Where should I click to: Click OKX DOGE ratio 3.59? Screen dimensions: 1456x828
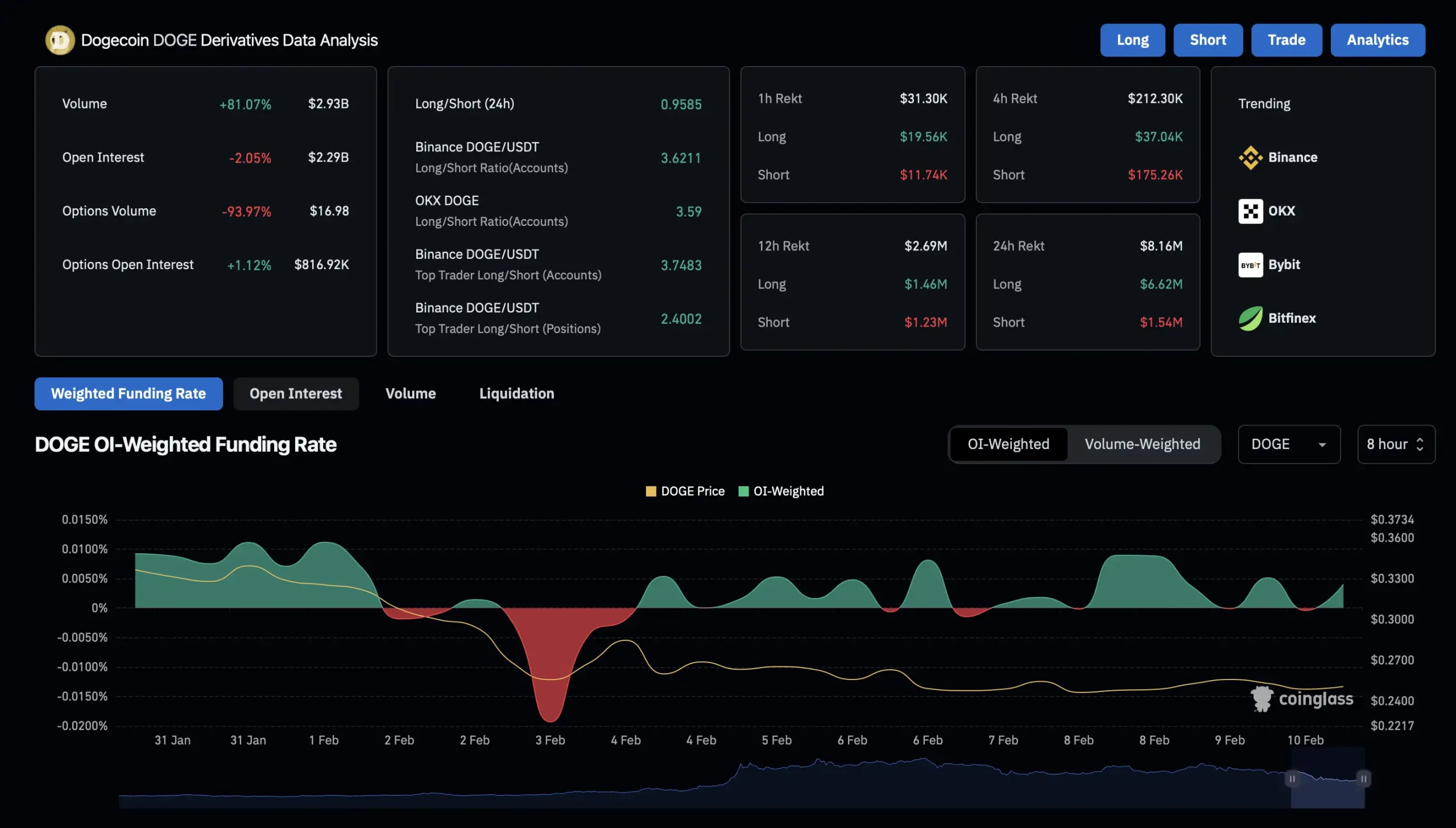688,212
